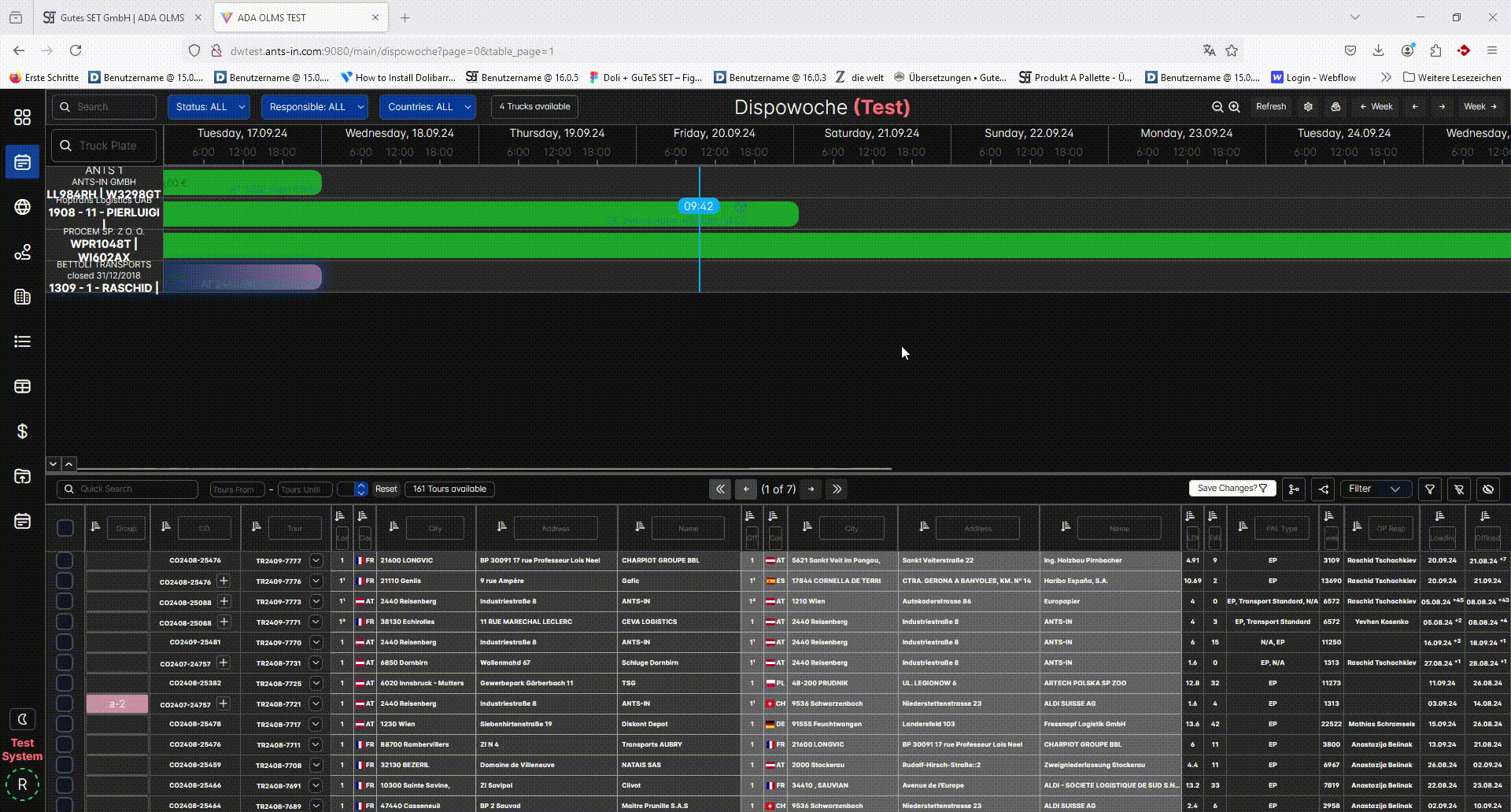Sort the OP Resp column via sort icon
Screen dimensions: 1511x812
[x=1357, y=526]
